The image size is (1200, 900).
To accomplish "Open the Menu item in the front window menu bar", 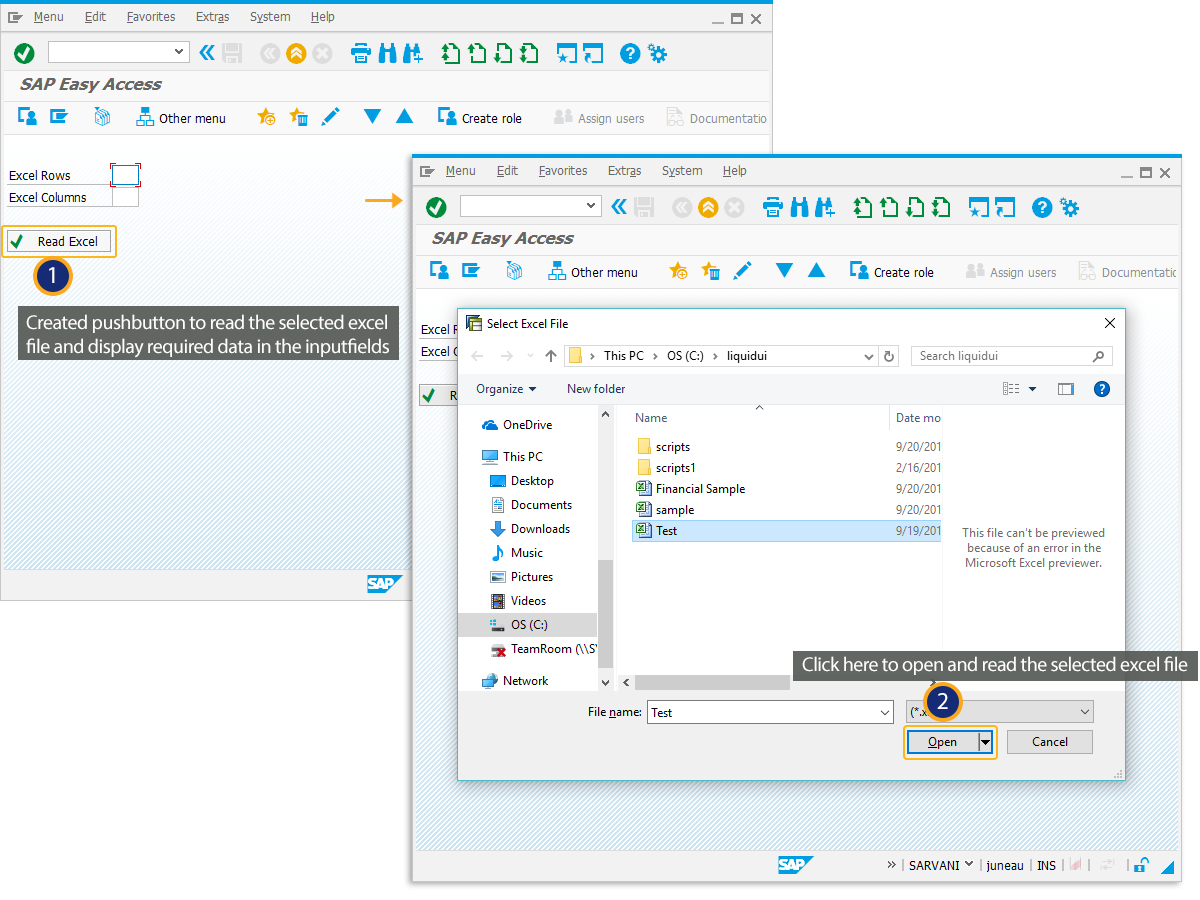I will click(460, 171).
